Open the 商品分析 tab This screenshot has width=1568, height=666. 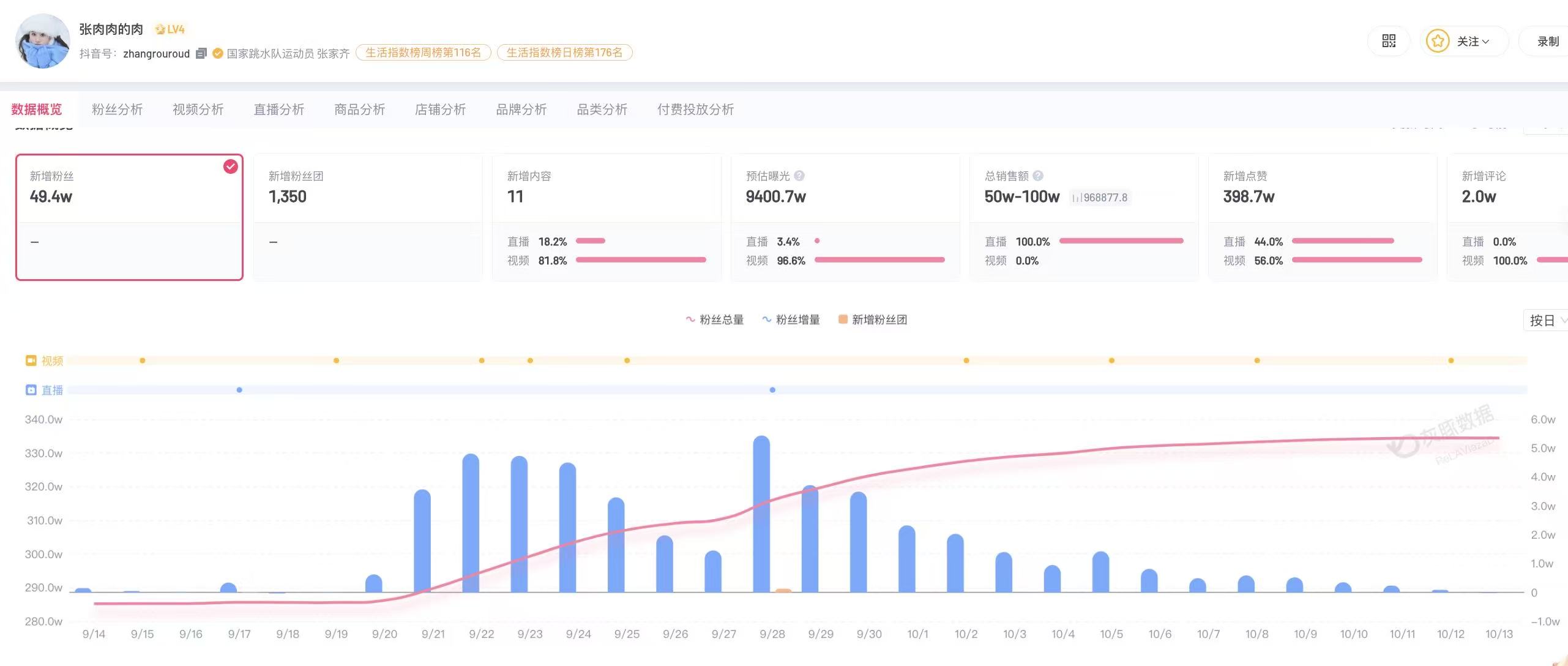360,110
